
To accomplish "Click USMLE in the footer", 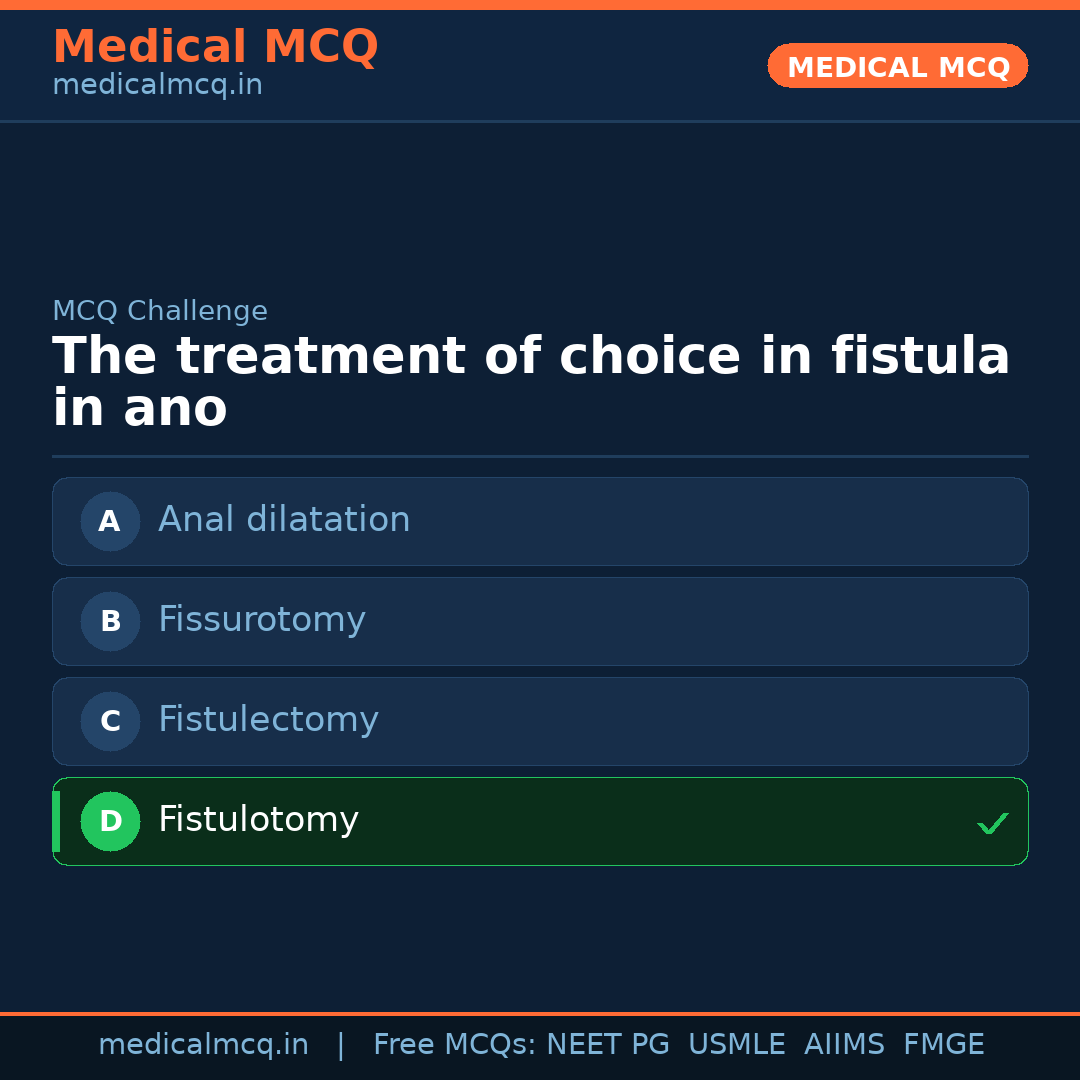I will pos(736,1045).
